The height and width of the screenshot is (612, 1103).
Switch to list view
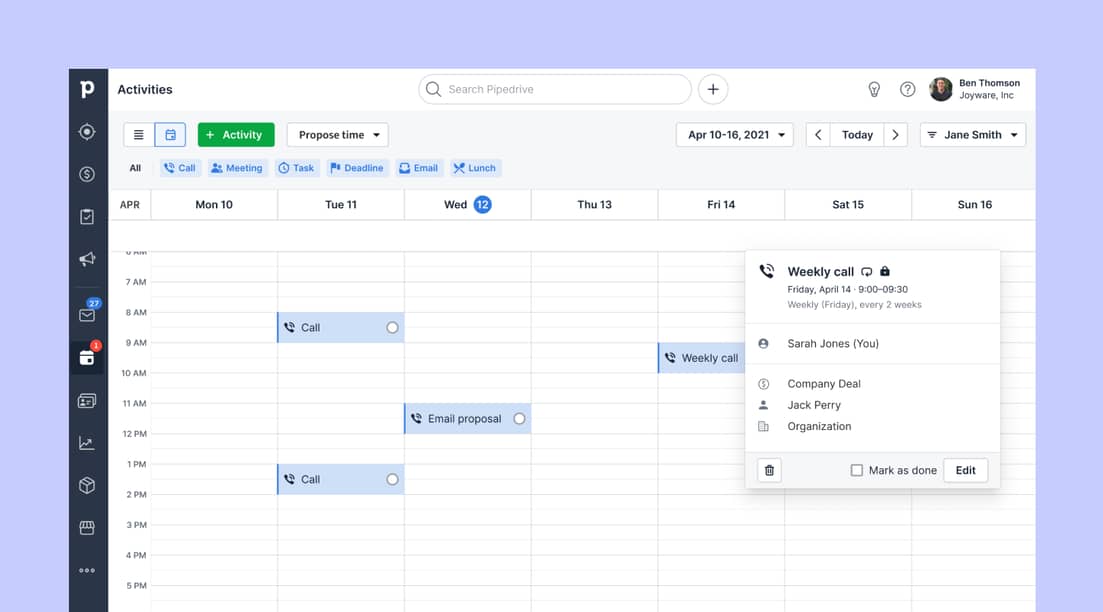pos(139,135)
